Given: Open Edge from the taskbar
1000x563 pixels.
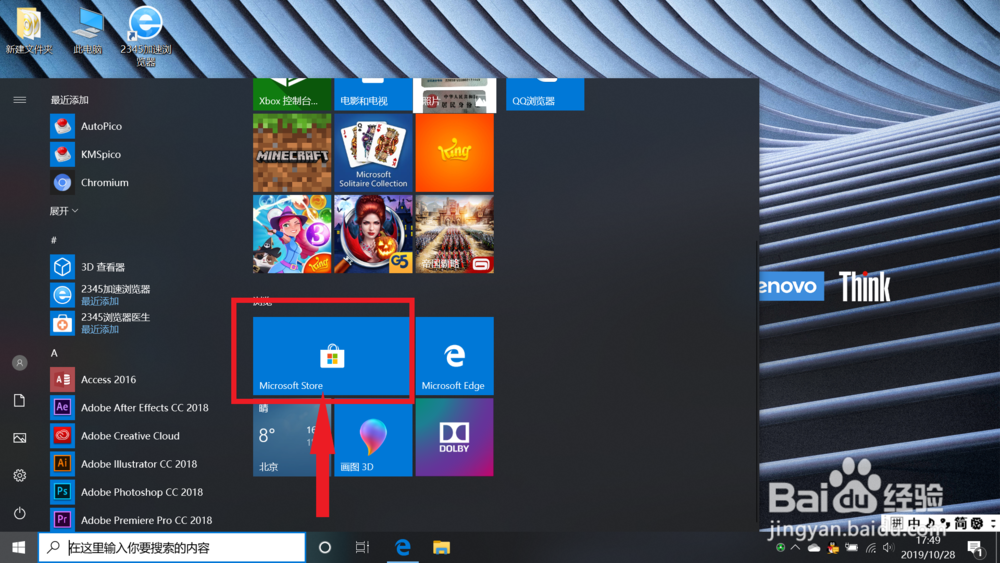Looking at the screenshot, I should point(402,548).
